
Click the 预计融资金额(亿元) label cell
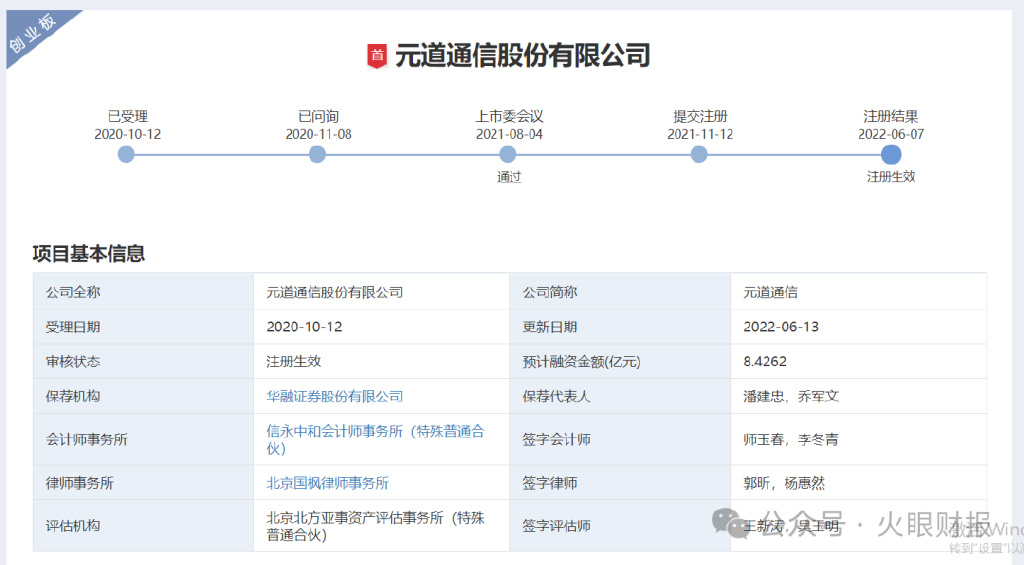click(620, 361)
